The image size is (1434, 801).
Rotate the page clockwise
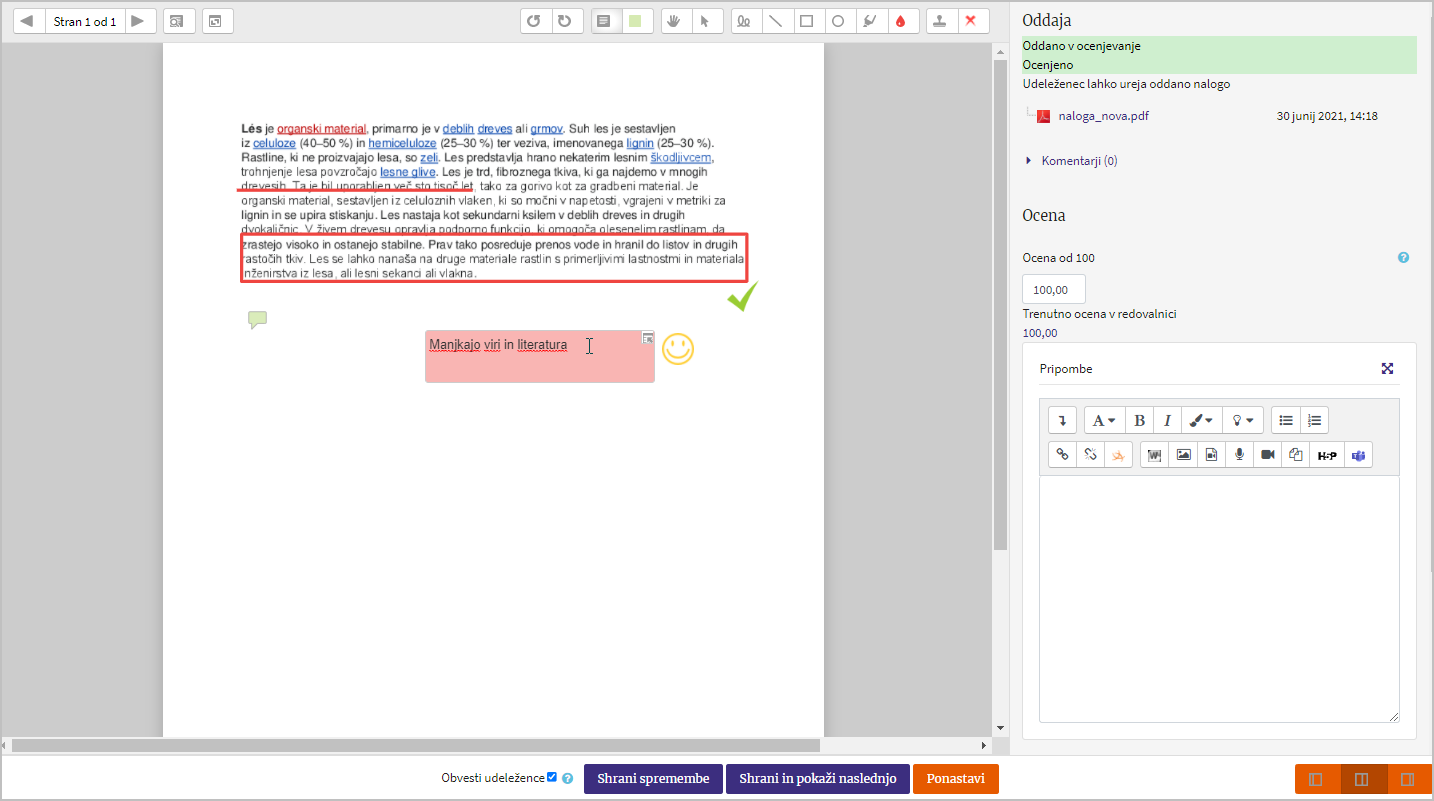567,21
